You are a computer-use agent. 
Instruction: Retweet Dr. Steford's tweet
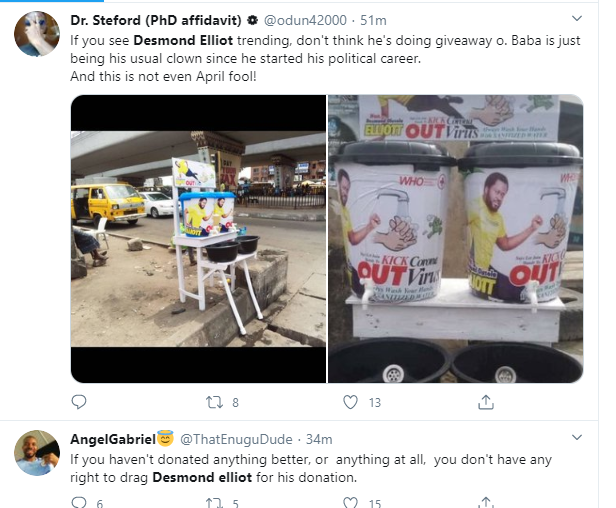pos(214,402)
